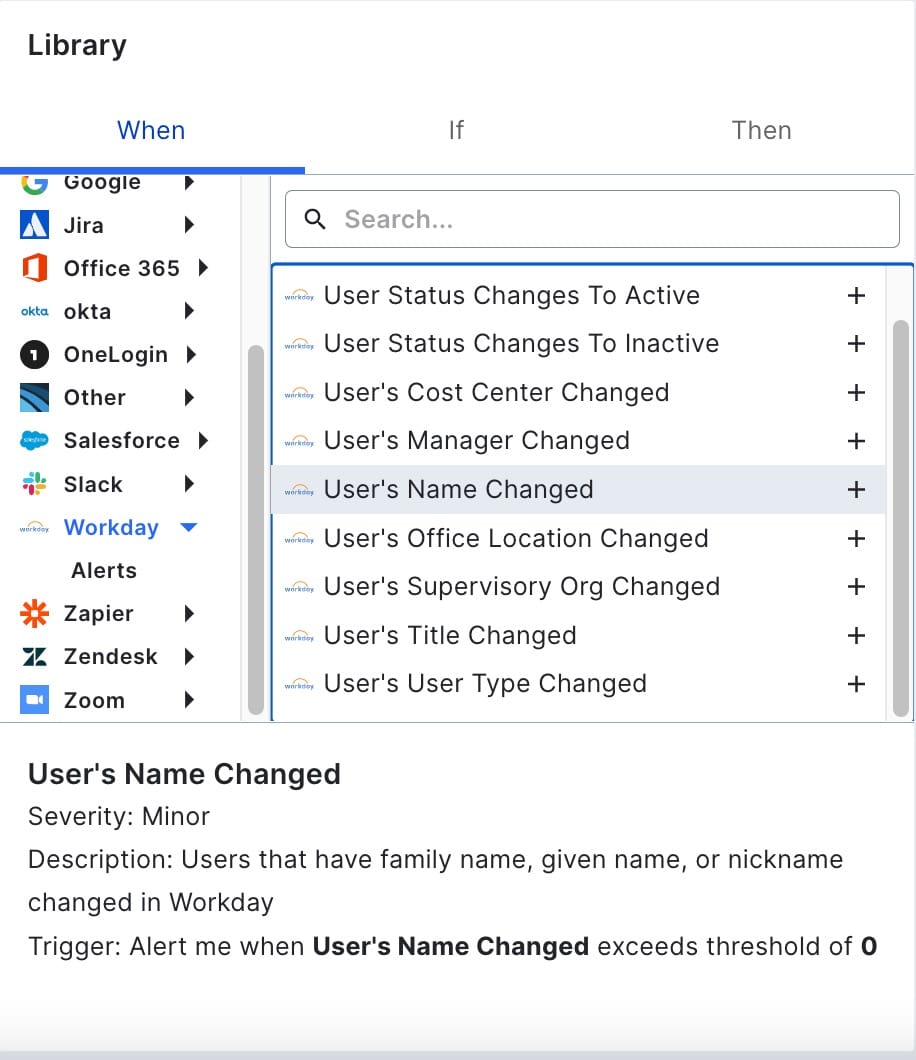Add User's Office Location Changed alert
The height and width of the screenshot is (1060, 916).
coord(857,538)
